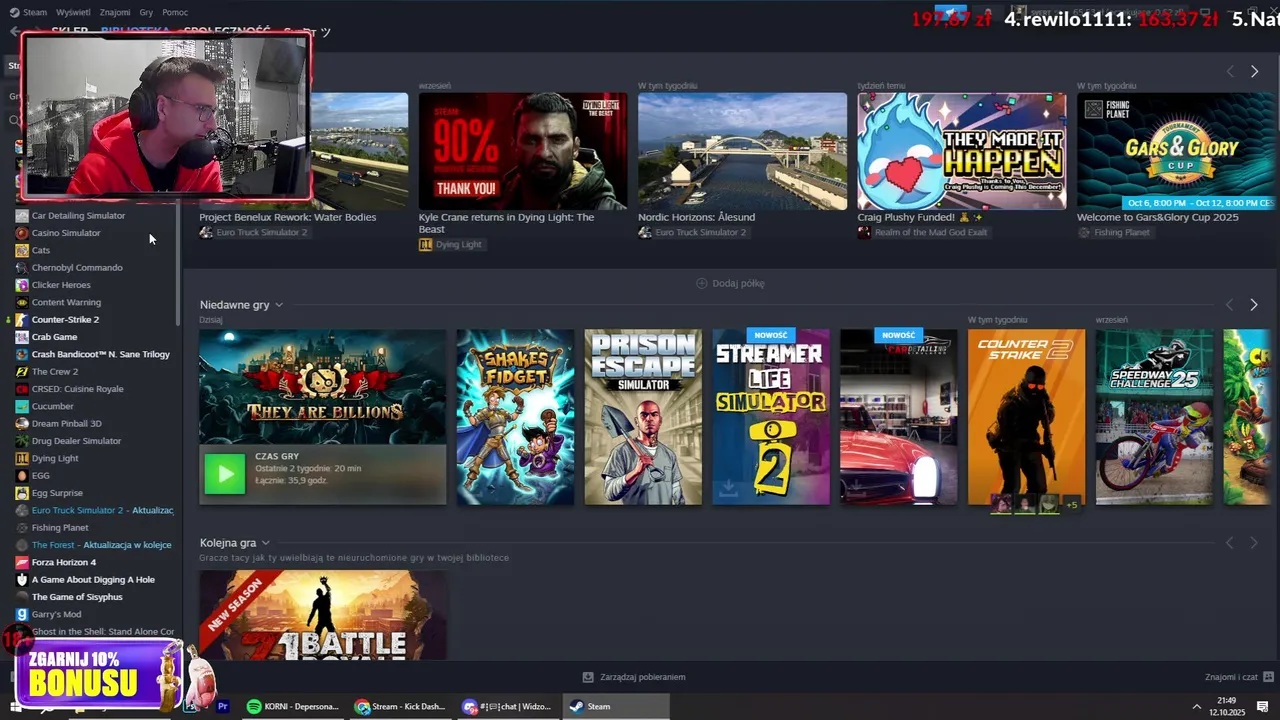
Task: Open the Znajomi menu
Action: click(115, 12)
